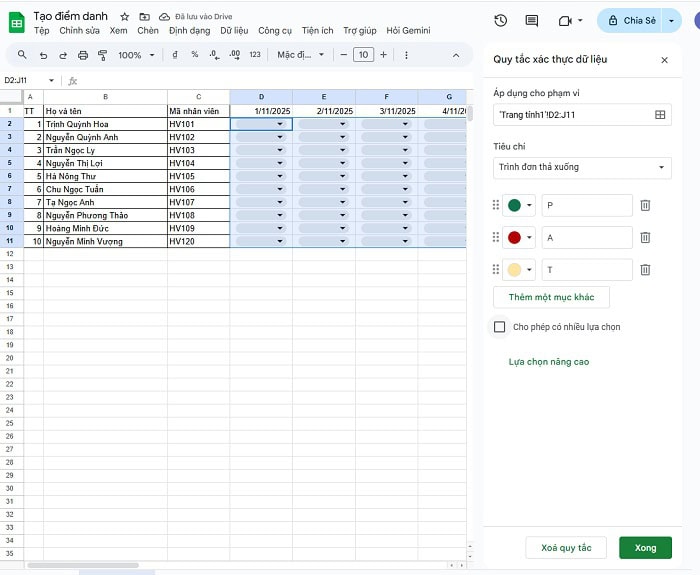Grab drag handle of item A

(x=496, y=237)
